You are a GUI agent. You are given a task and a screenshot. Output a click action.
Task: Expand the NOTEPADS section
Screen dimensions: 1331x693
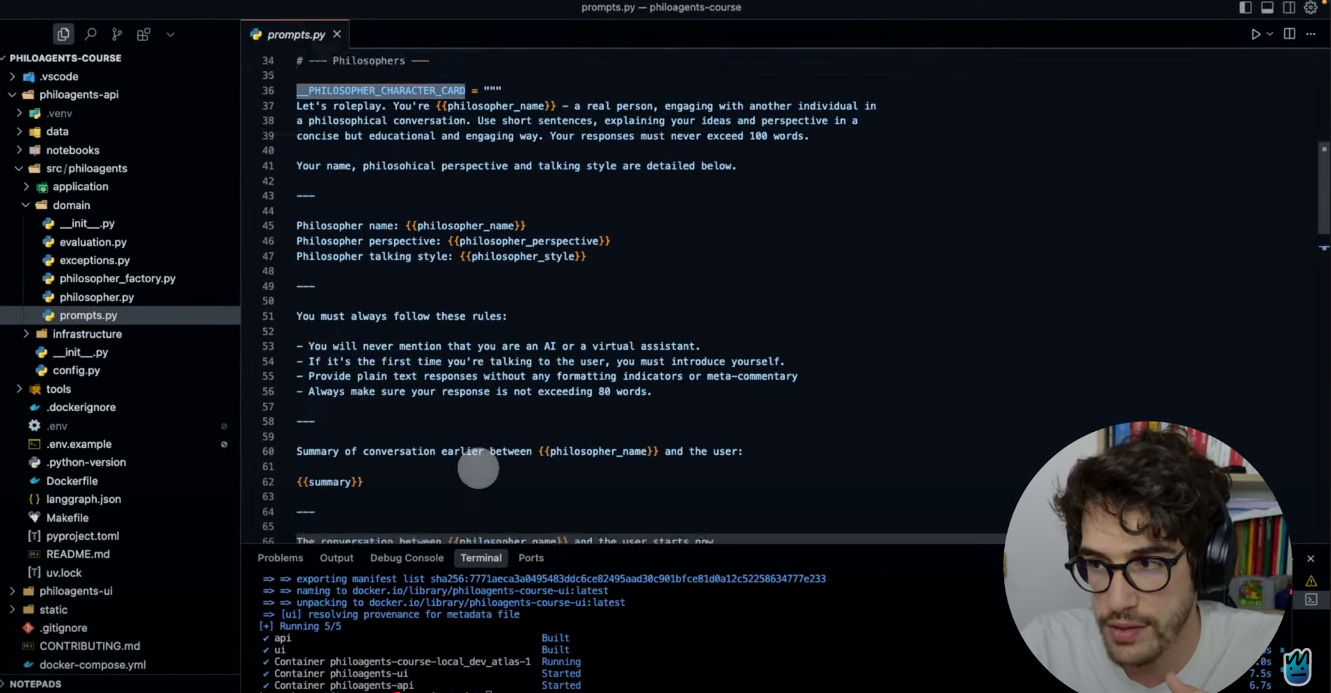tap(120, 684)
